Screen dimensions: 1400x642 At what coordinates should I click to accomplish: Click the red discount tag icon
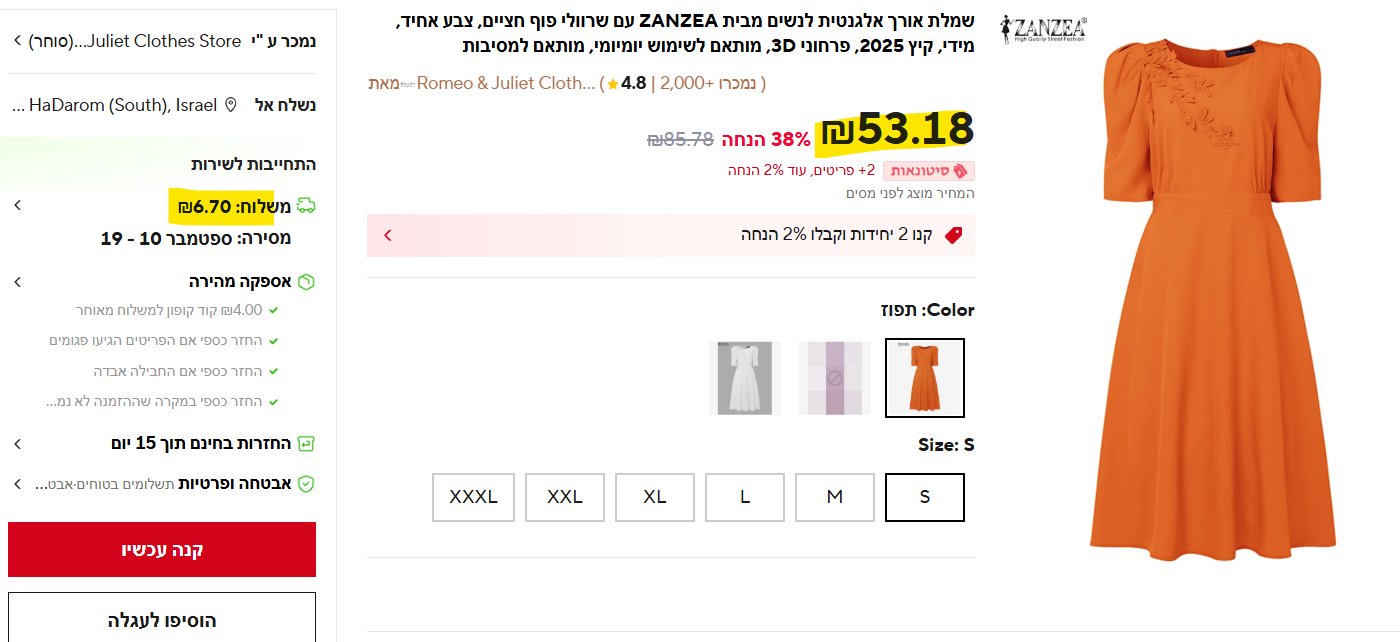tap(953, 235)
